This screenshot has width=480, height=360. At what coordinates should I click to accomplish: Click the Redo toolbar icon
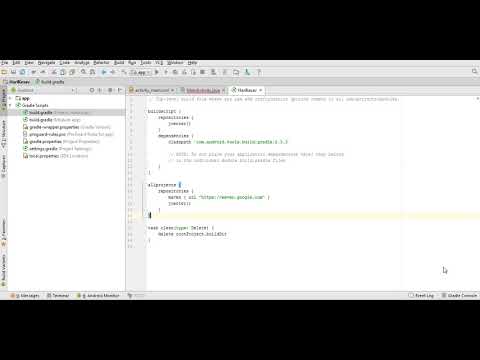pos(43,72)
